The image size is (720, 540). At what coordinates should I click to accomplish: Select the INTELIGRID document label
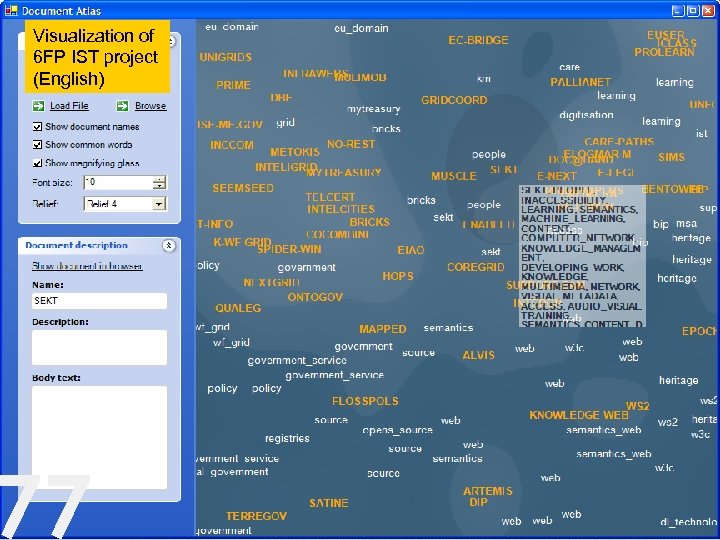tap(286, 167)
